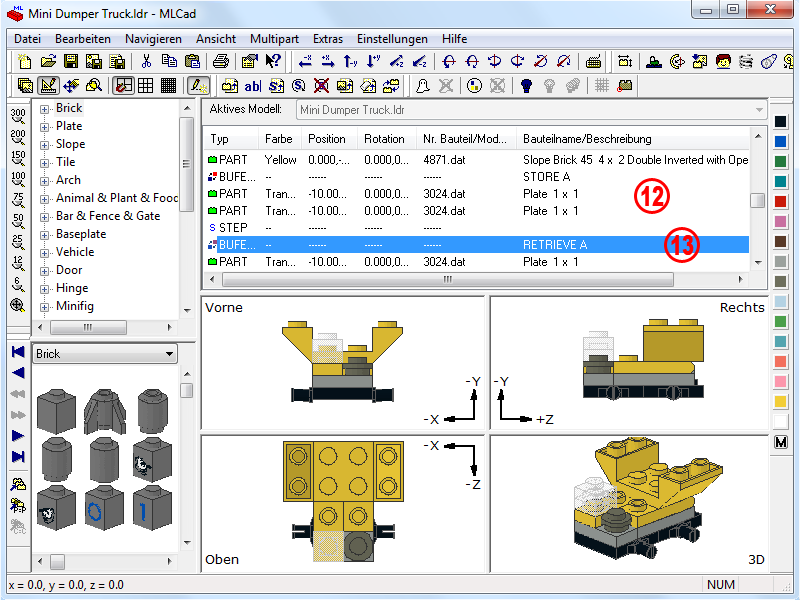Open the Brick parts group dropdown

pyautogui.click(x=169, y=354)
